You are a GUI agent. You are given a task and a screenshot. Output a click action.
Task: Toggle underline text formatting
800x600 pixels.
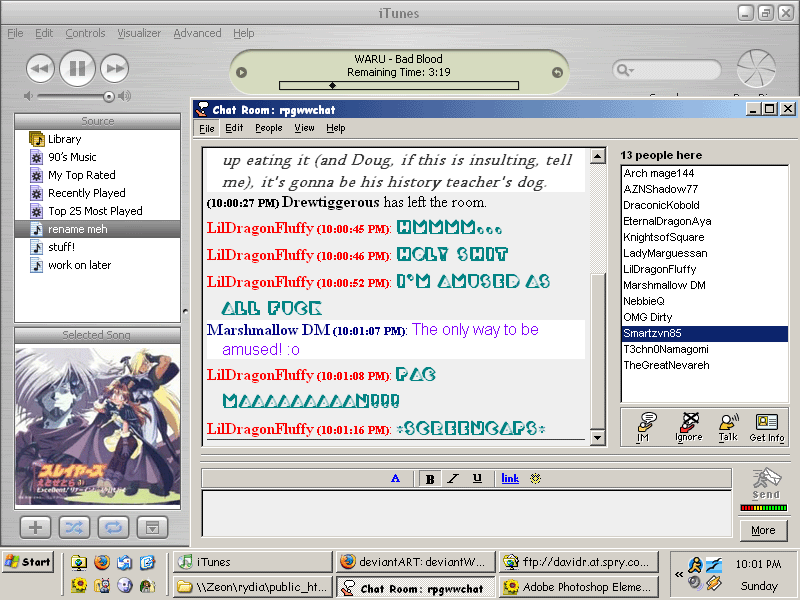pyautogui.click(x=477, y=479)
